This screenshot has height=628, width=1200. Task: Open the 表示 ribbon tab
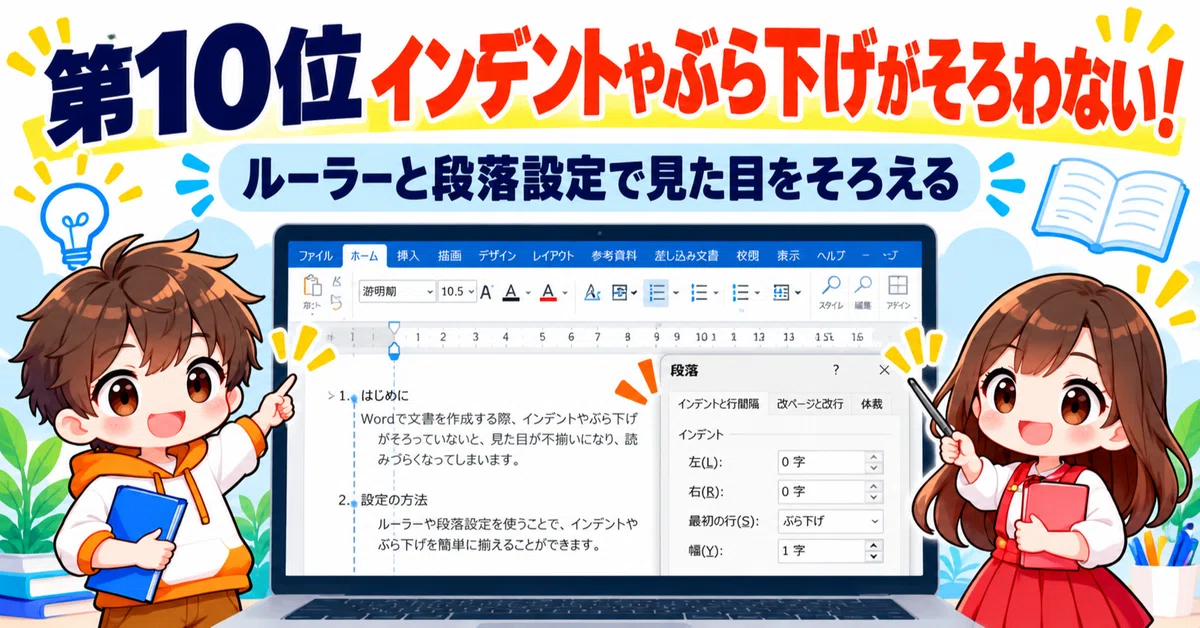click(788, 255)
